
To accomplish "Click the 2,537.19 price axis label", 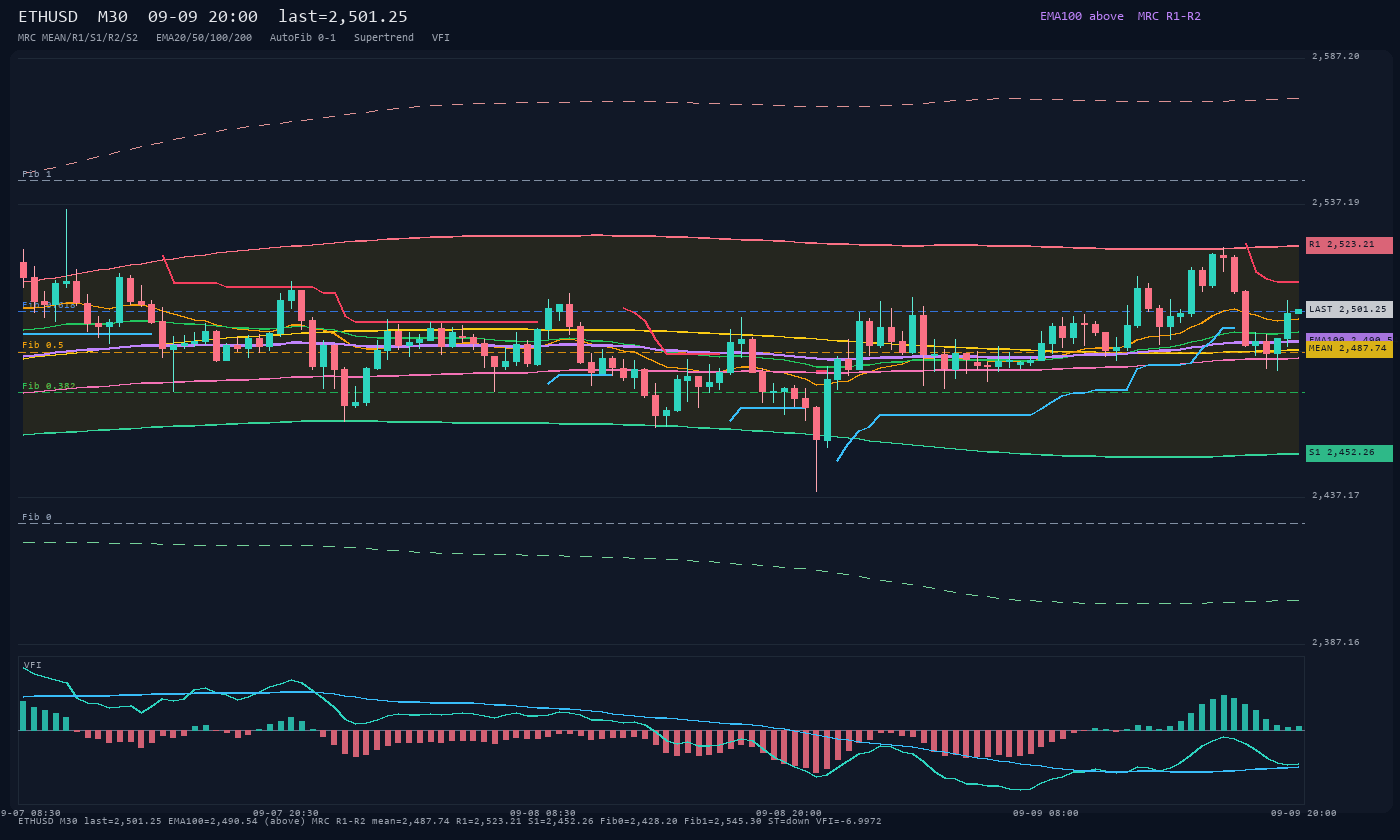I will coord(1336,202).
